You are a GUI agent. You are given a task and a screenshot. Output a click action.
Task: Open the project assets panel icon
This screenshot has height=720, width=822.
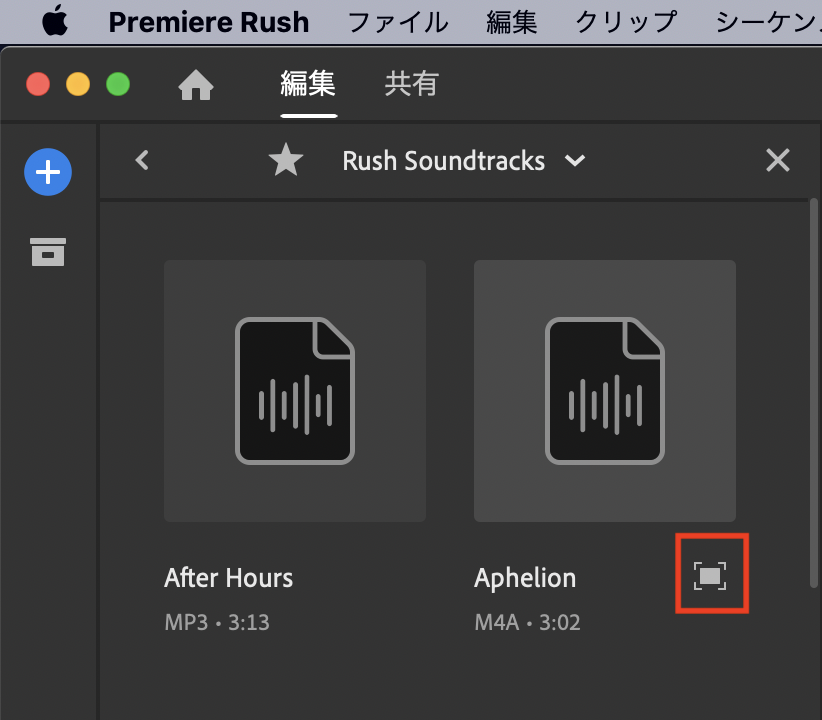click(48, 252)
